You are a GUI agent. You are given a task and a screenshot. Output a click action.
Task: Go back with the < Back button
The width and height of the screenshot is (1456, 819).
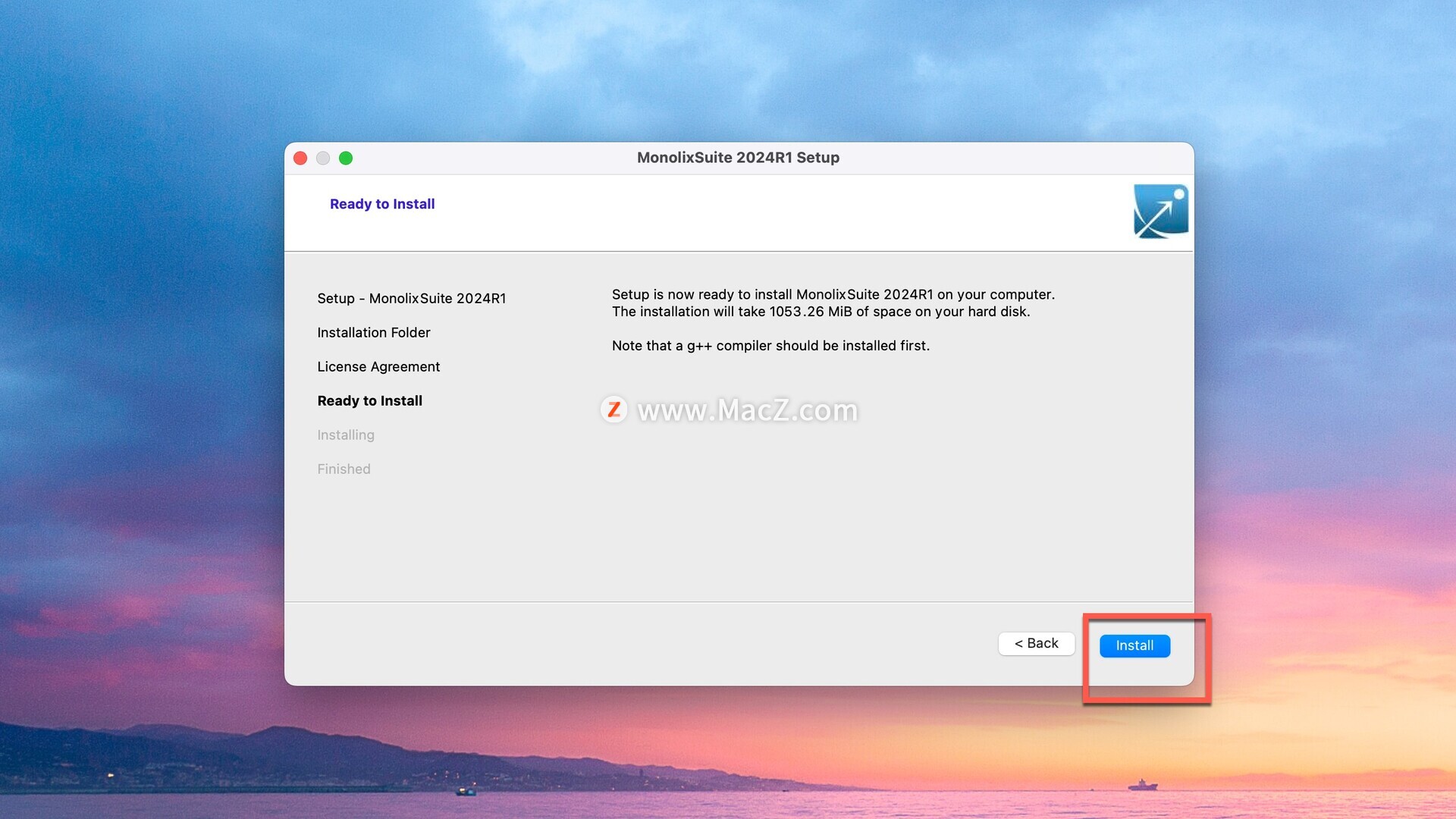tap(1036, 643)
